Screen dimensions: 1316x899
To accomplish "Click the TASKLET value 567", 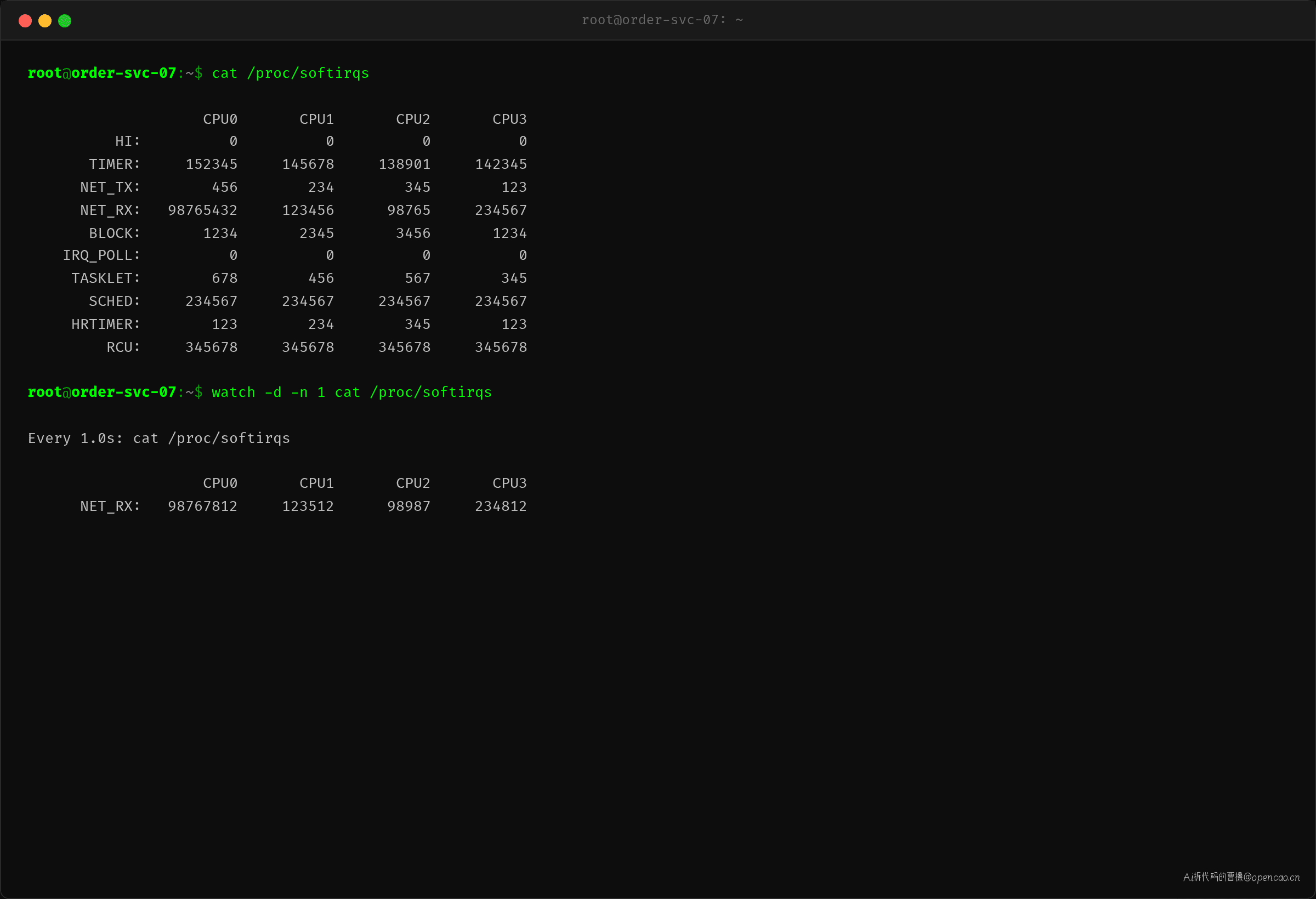I will [417, 278].
